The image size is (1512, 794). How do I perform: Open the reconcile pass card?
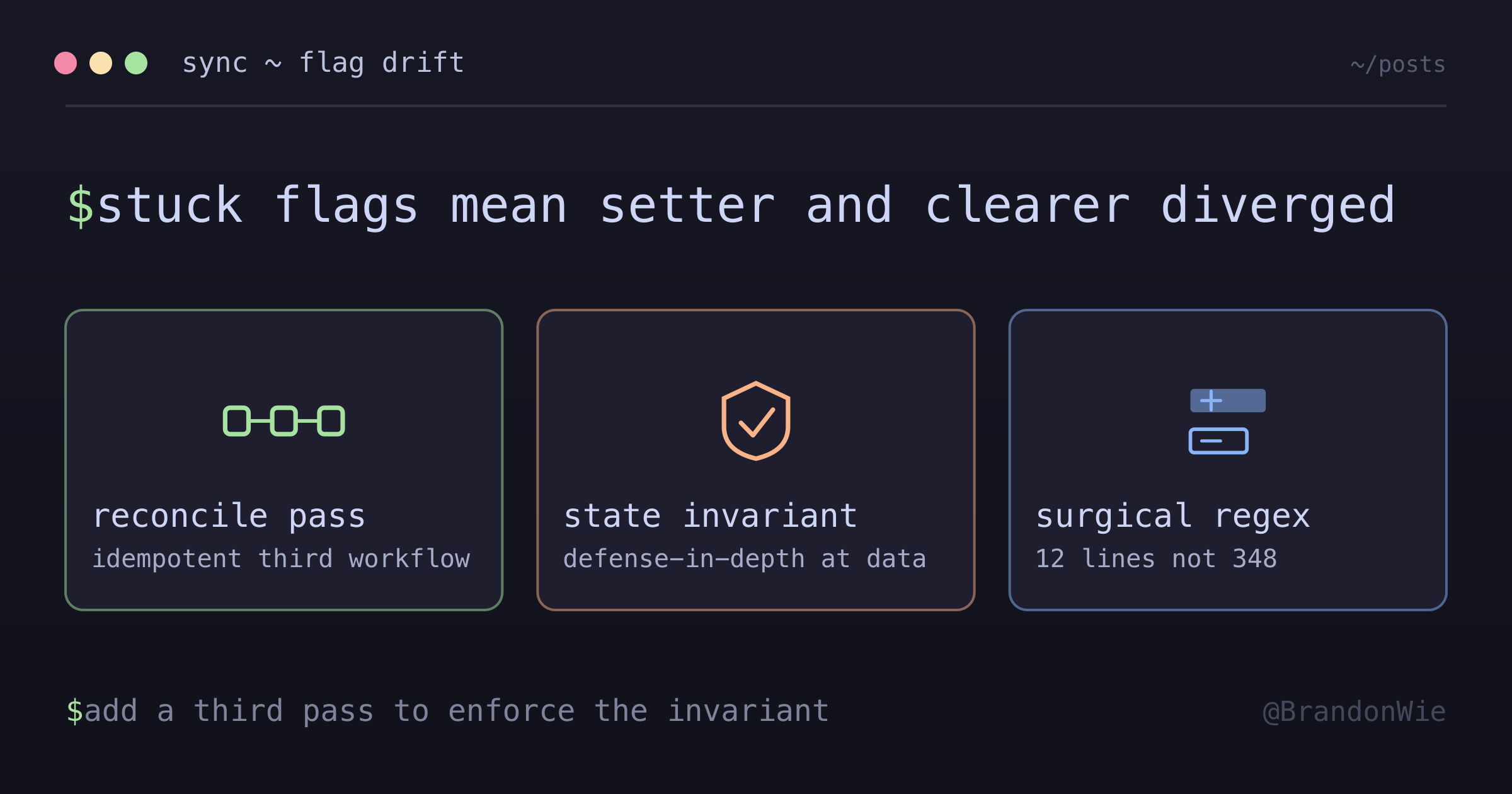pyautogui.click(x=284, y=460)
